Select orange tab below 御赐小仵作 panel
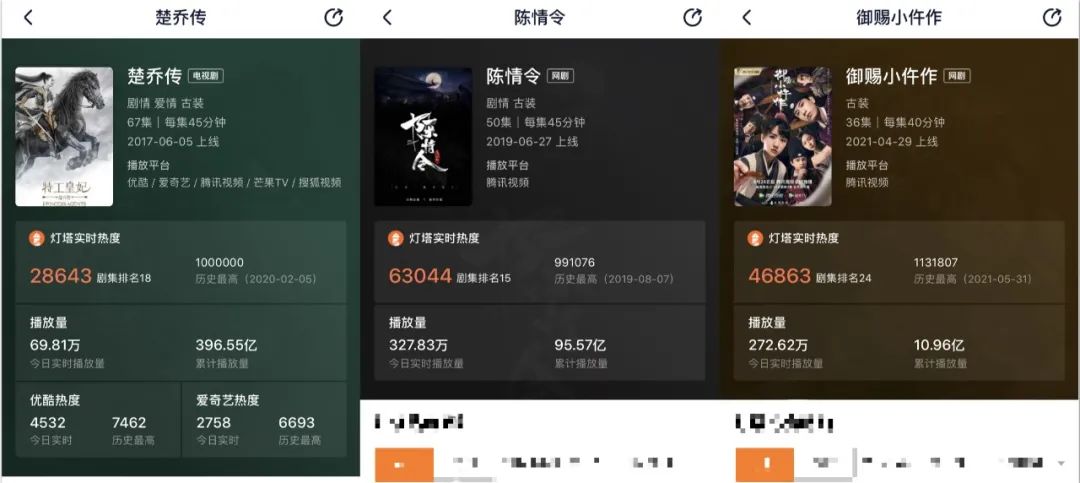The height and width of the screenshot is (483, 1080). 765,464
